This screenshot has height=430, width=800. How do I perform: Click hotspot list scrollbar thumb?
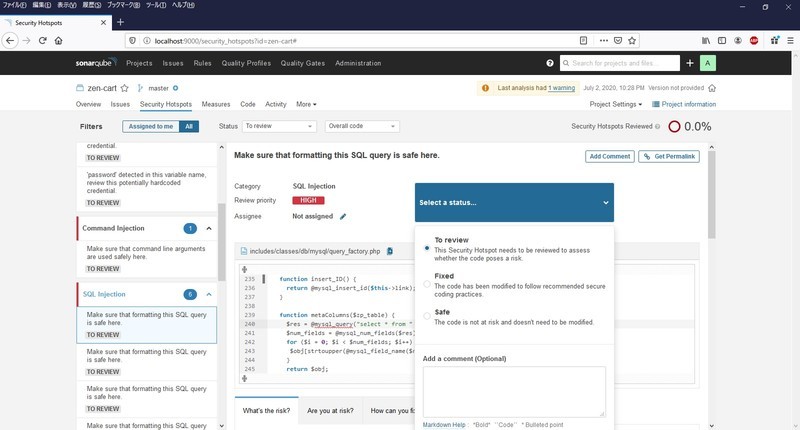pos(221,242)
